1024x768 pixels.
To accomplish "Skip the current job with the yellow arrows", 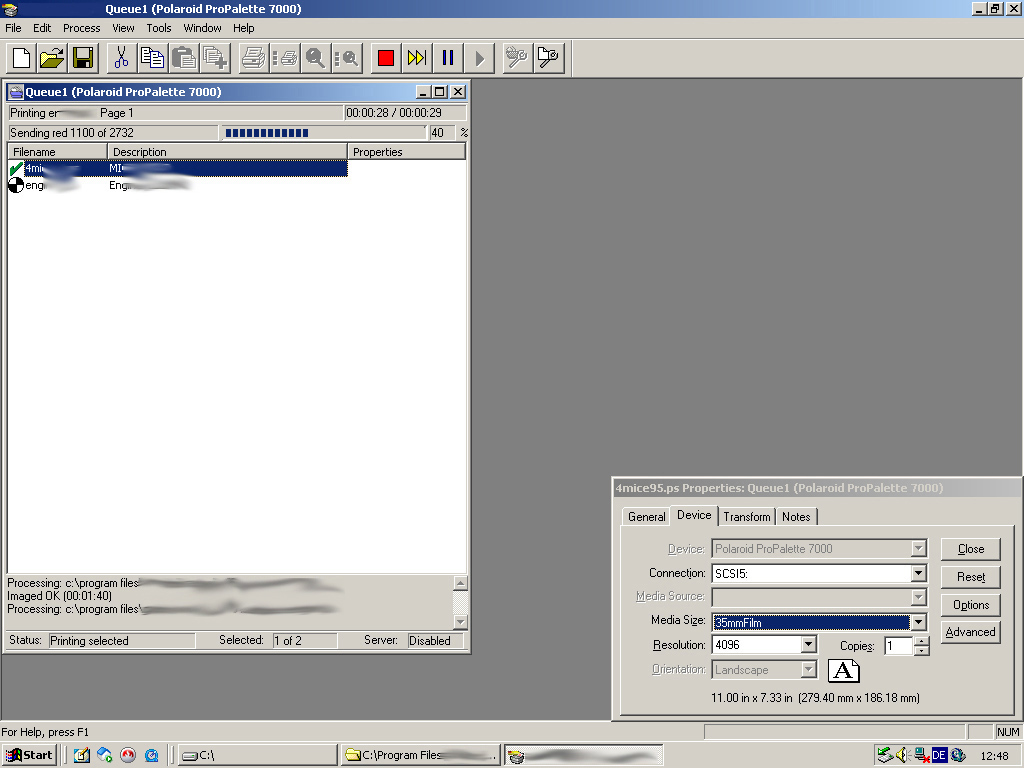I will [x=417, y=58].
